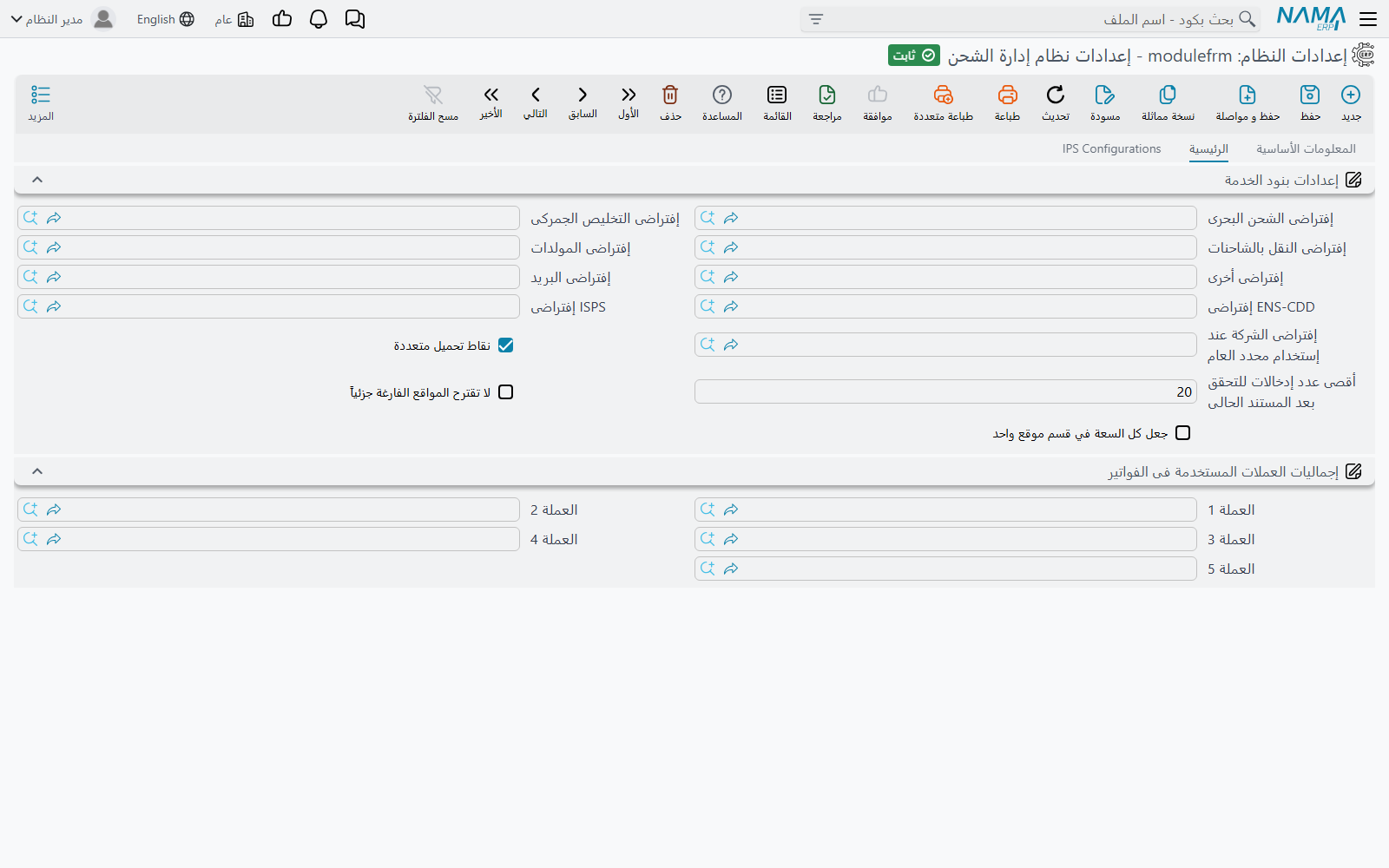The image size is (1389, 868).
Task: Open search filter options icon
Action: [x=815, y=19]
